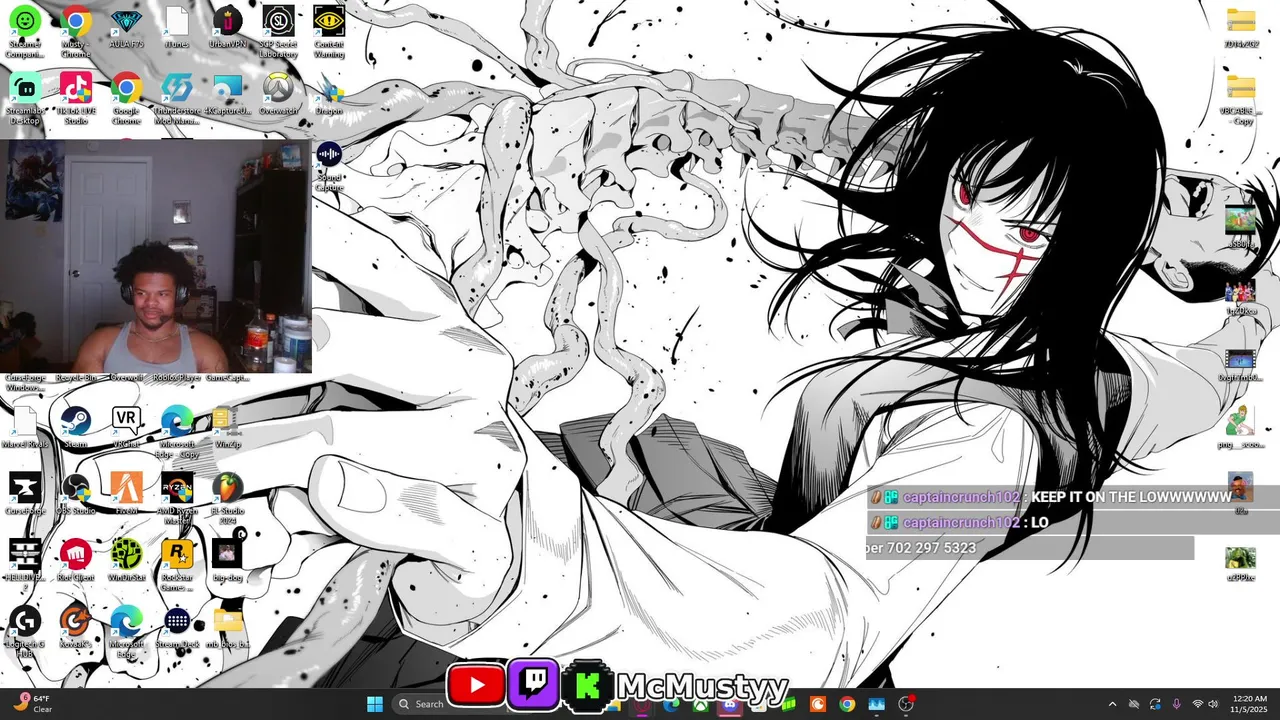The image size is (1280, 720).
Task: Launch the Streamlabs Desktop shortcut
Action: 24,98
